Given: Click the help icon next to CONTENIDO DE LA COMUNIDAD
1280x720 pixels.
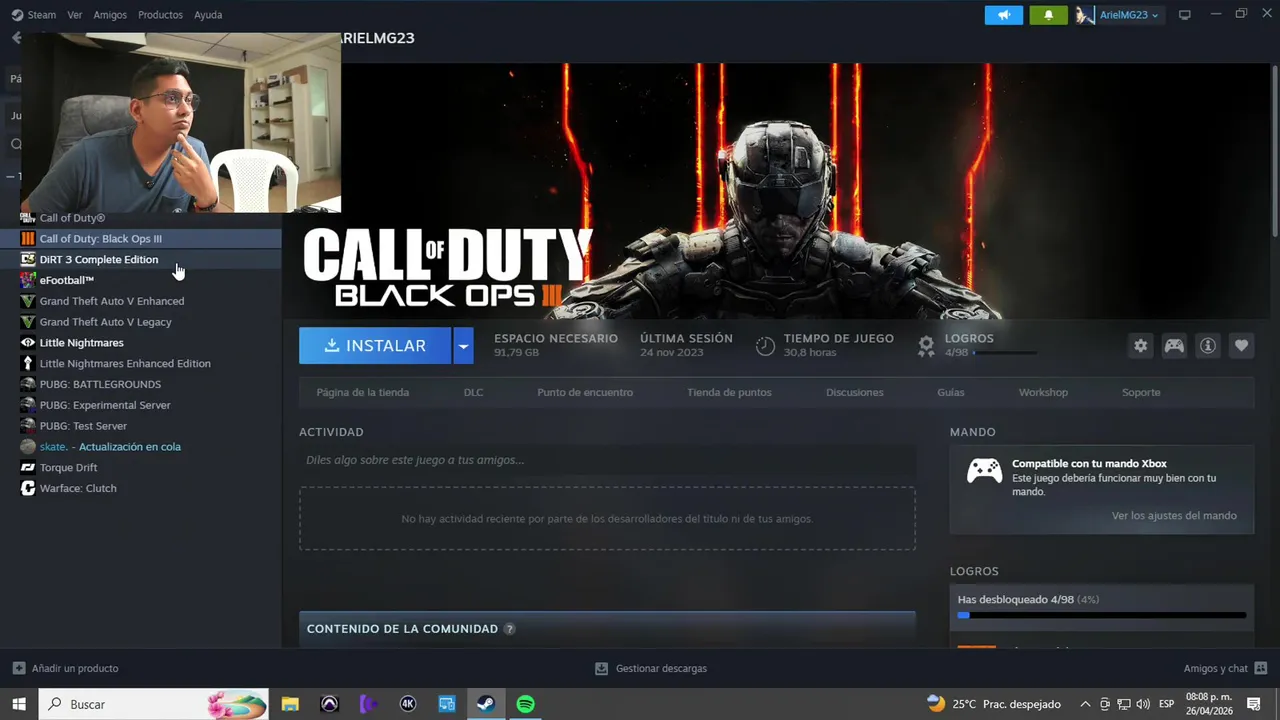Looking at the screenshot, I should coord(510,629).
